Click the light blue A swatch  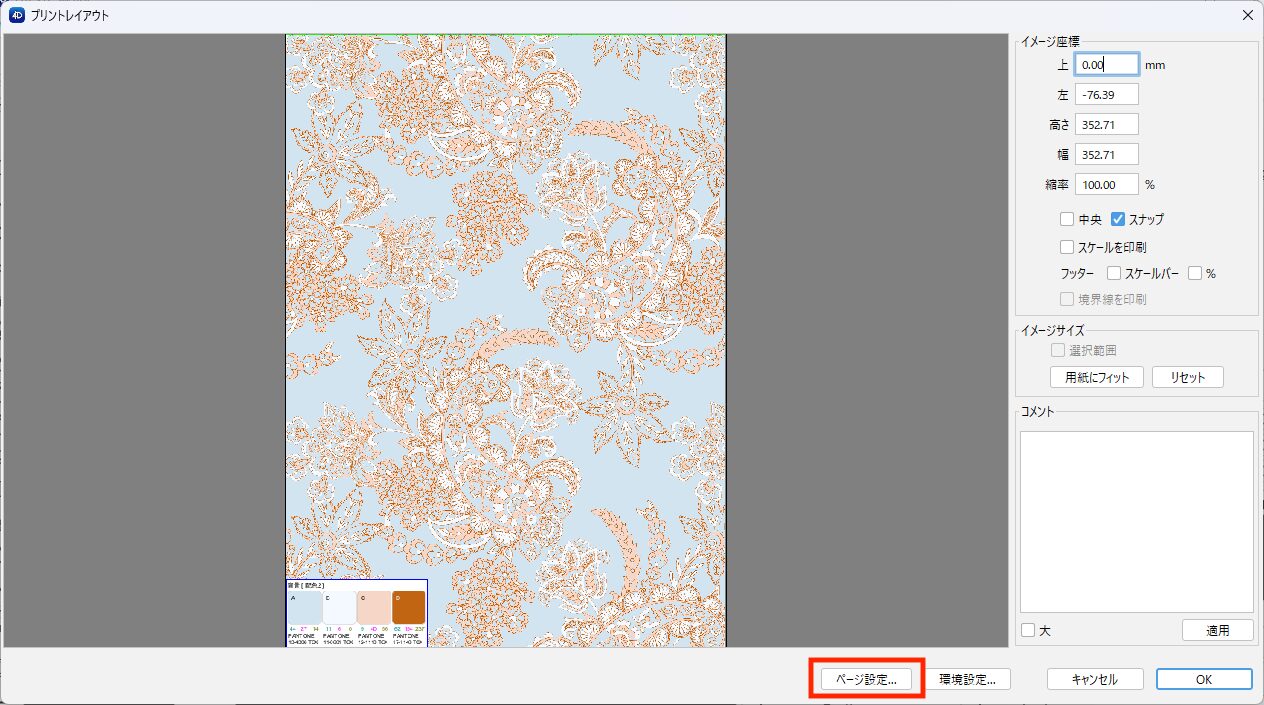coord(305,608)
